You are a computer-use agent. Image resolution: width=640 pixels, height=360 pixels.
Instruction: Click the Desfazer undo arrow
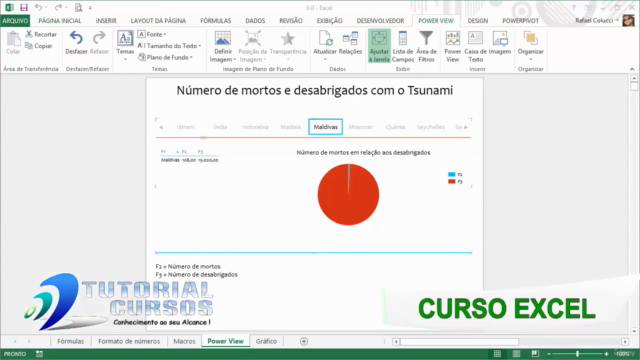(76, 42)
